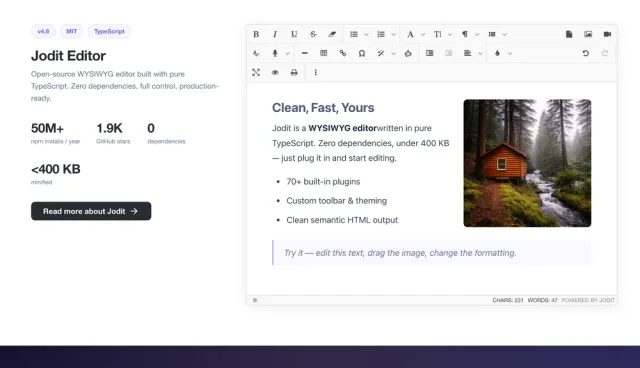Click the Try it blockquote text
640x368 pixels.
pyautogui.click(x=400, y=253)
